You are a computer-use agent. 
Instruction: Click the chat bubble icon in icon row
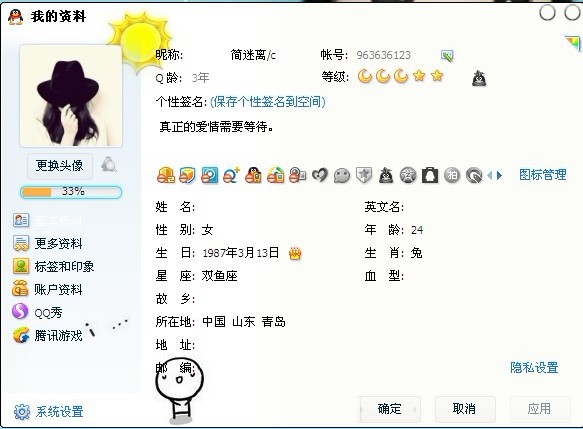click(342, 175)
